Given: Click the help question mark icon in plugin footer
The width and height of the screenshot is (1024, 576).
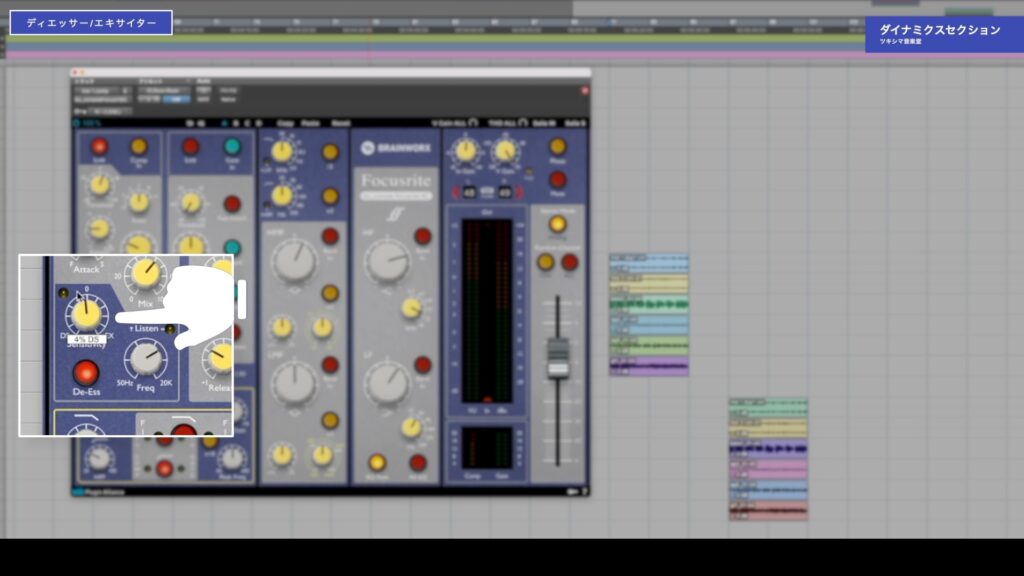Looking at the screenshot, I should pos(584,492).
